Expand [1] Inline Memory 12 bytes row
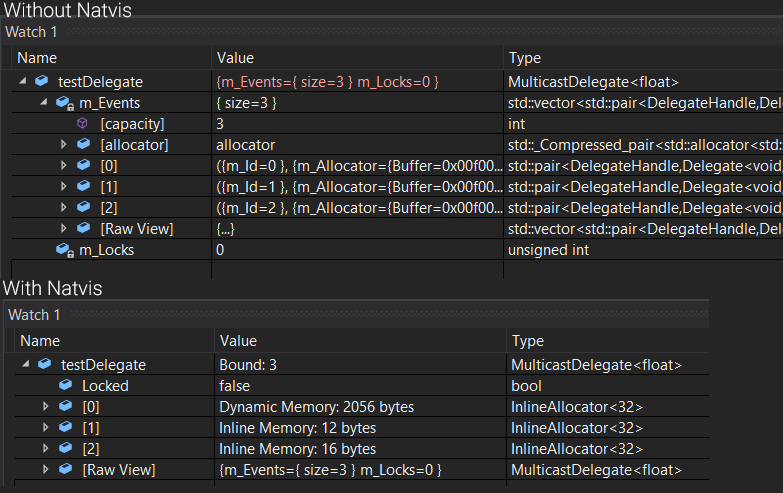The image size is (783, 493). pos(45,427)
